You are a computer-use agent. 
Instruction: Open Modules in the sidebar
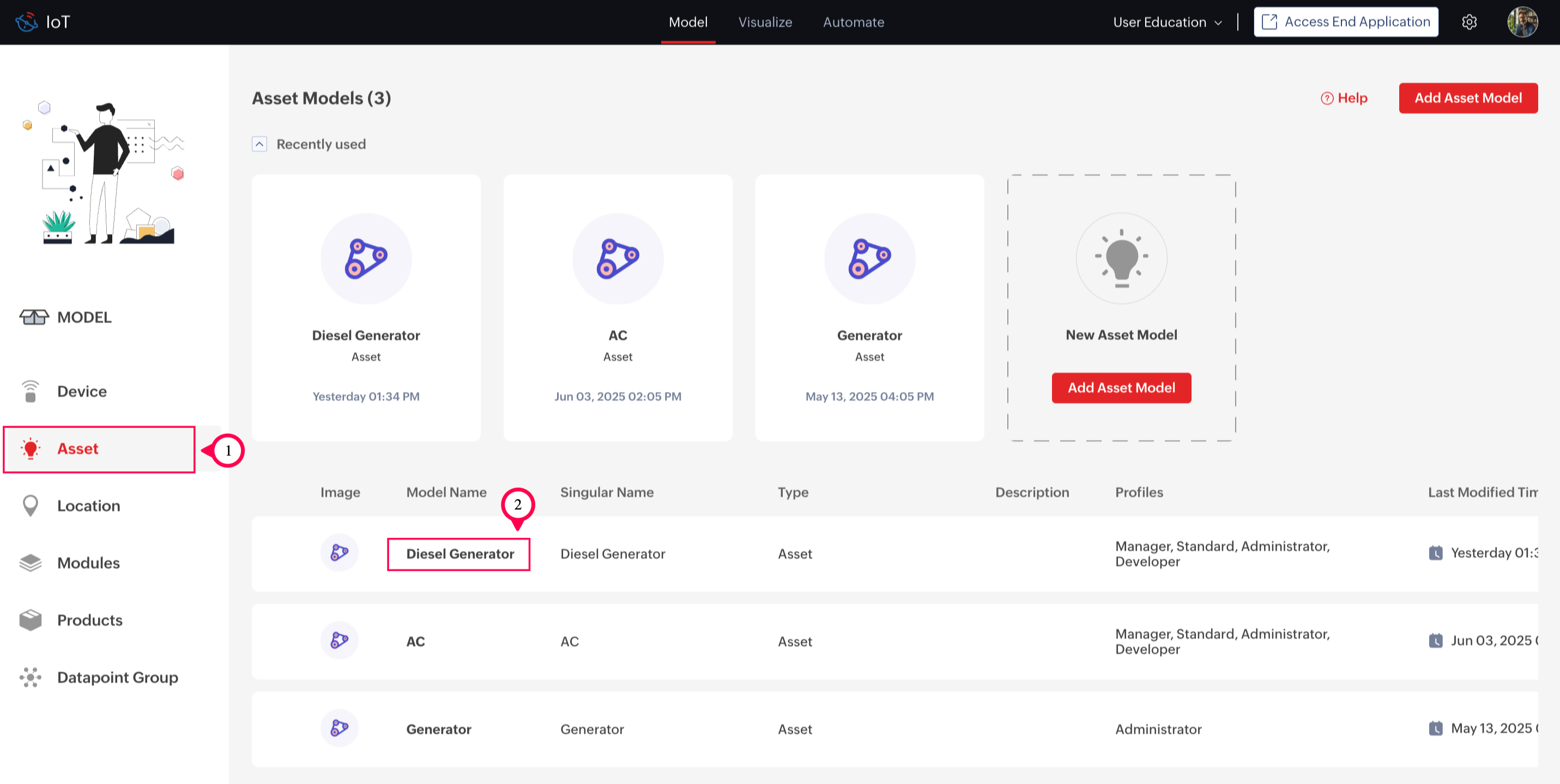(x=88, y=562)
